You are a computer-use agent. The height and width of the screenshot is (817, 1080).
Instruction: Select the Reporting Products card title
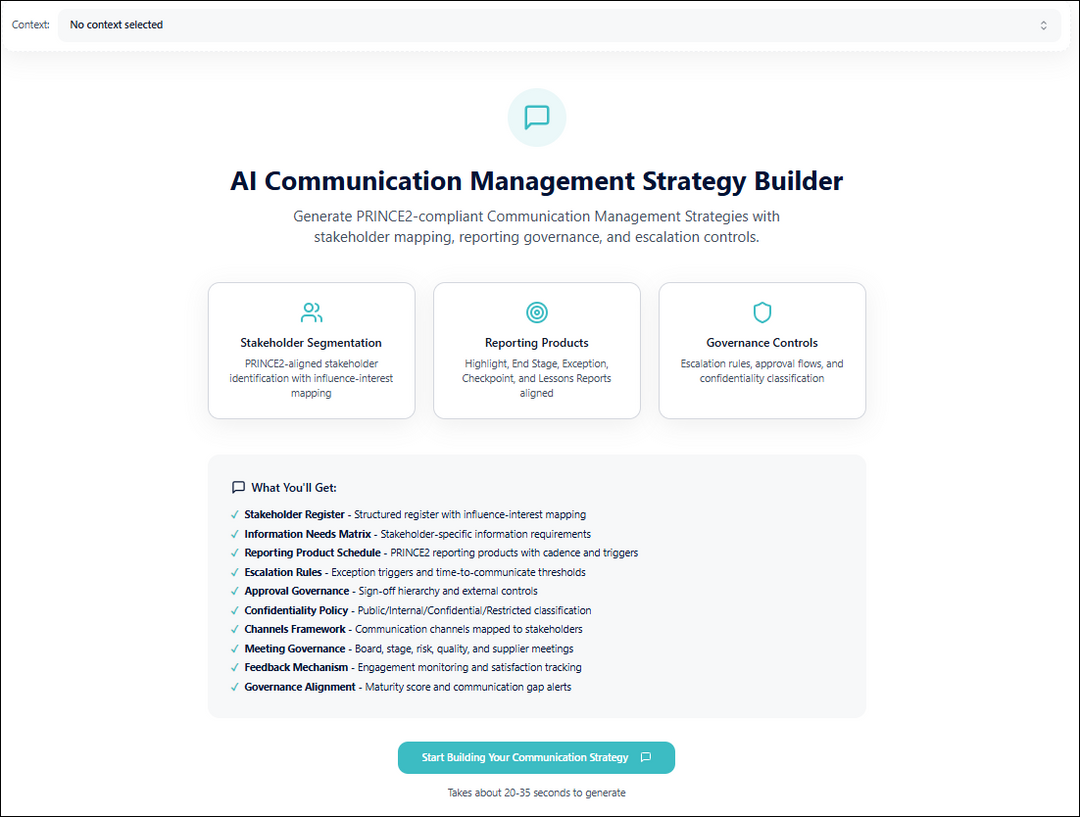tap(537, 343)
